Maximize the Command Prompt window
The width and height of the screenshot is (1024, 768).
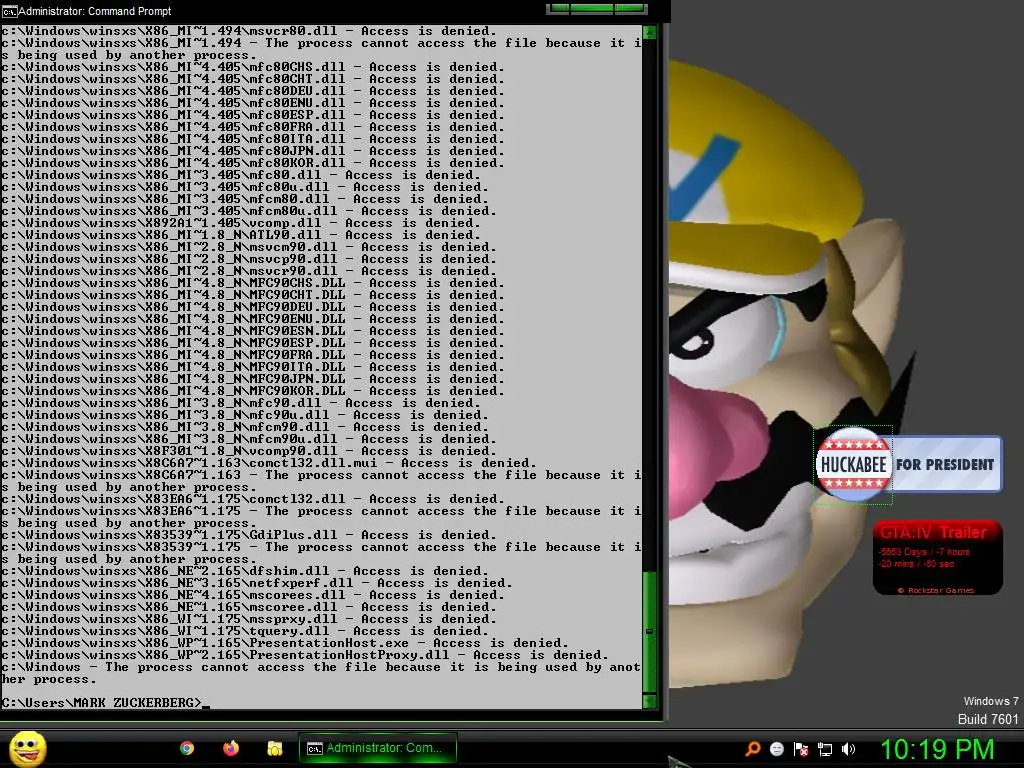592,8
